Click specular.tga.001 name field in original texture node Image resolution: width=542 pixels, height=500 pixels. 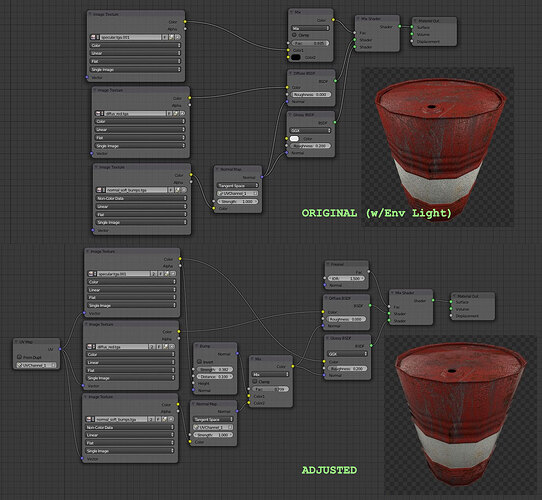tap(131, 37)
